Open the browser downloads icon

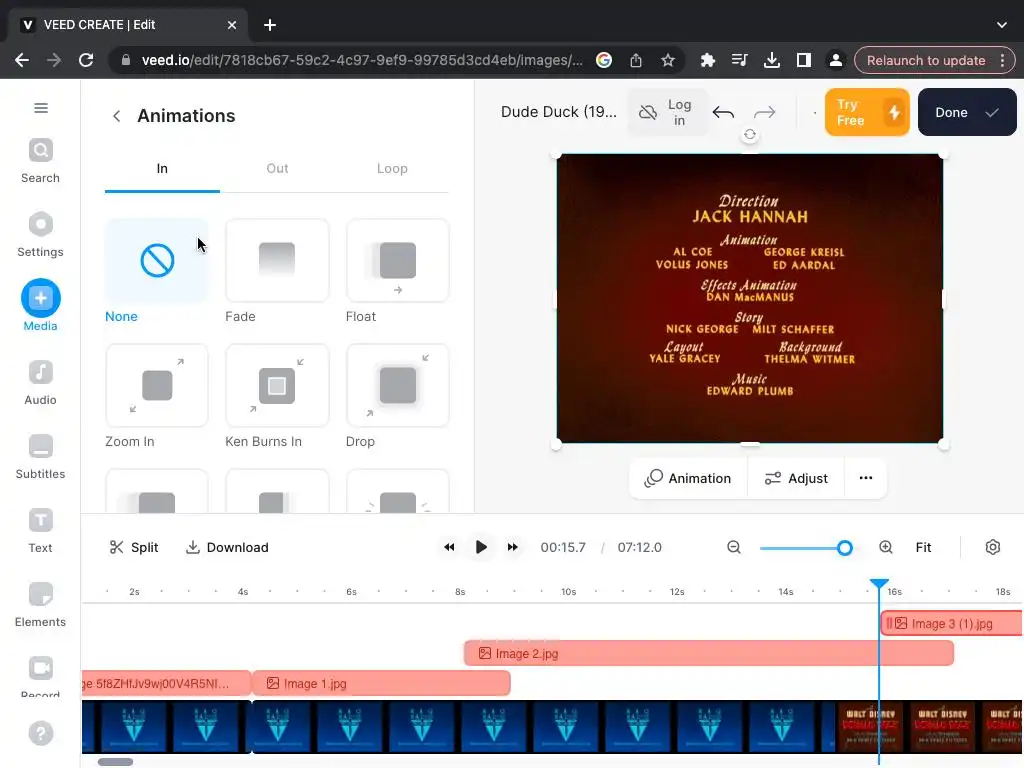tap(771, 60)
